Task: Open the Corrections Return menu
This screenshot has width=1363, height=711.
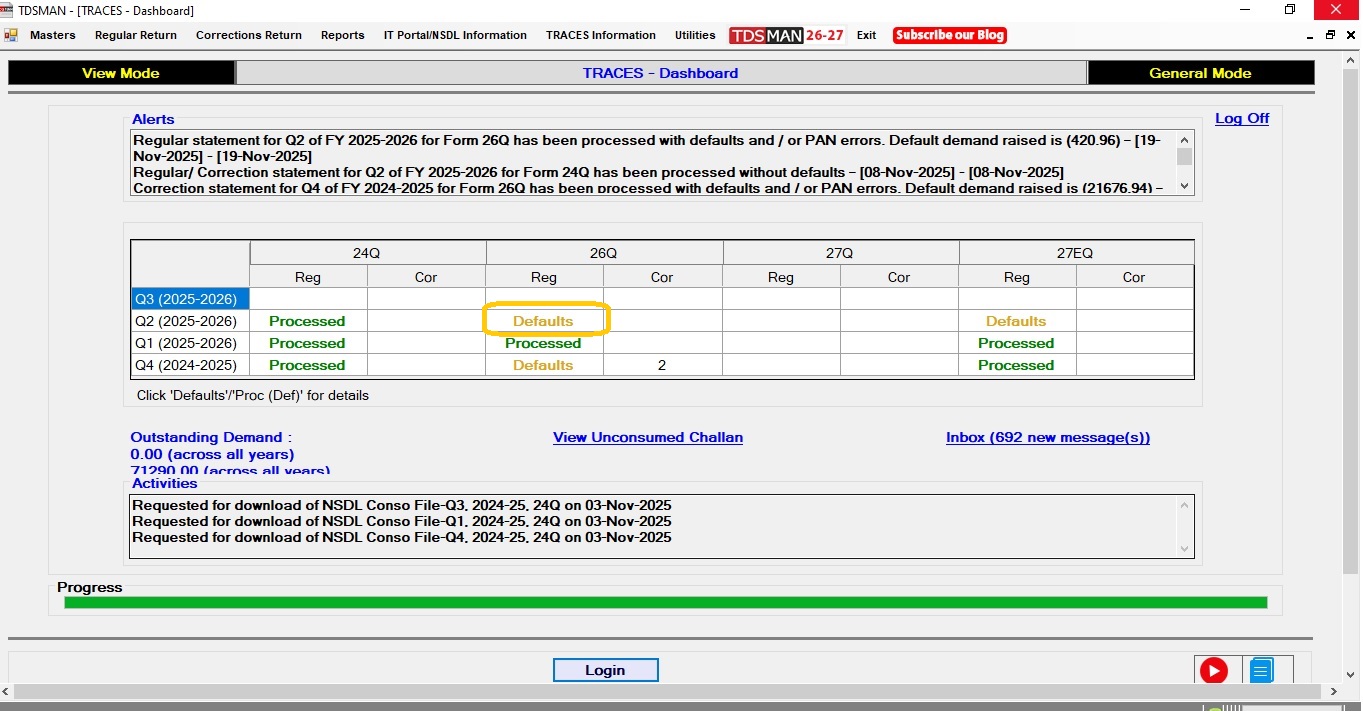Action: coord(249,35)
